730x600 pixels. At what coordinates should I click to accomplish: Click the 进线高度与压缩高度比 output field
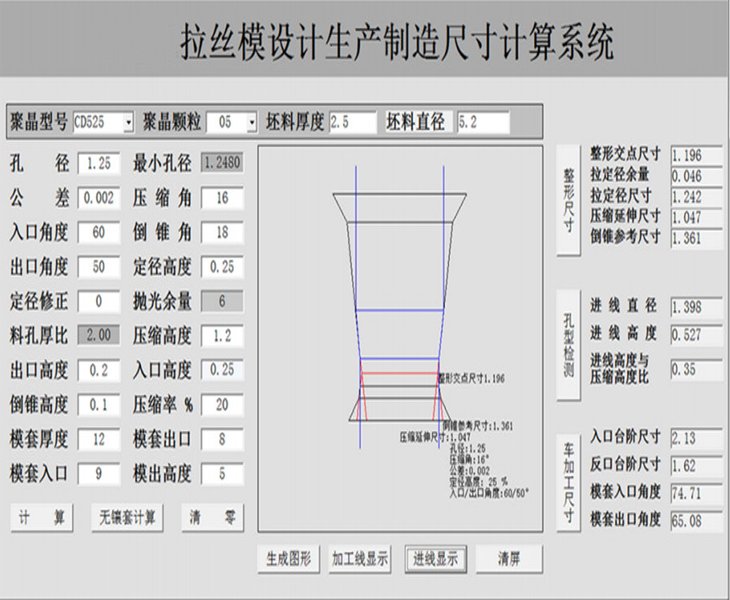tap(696, 369)
